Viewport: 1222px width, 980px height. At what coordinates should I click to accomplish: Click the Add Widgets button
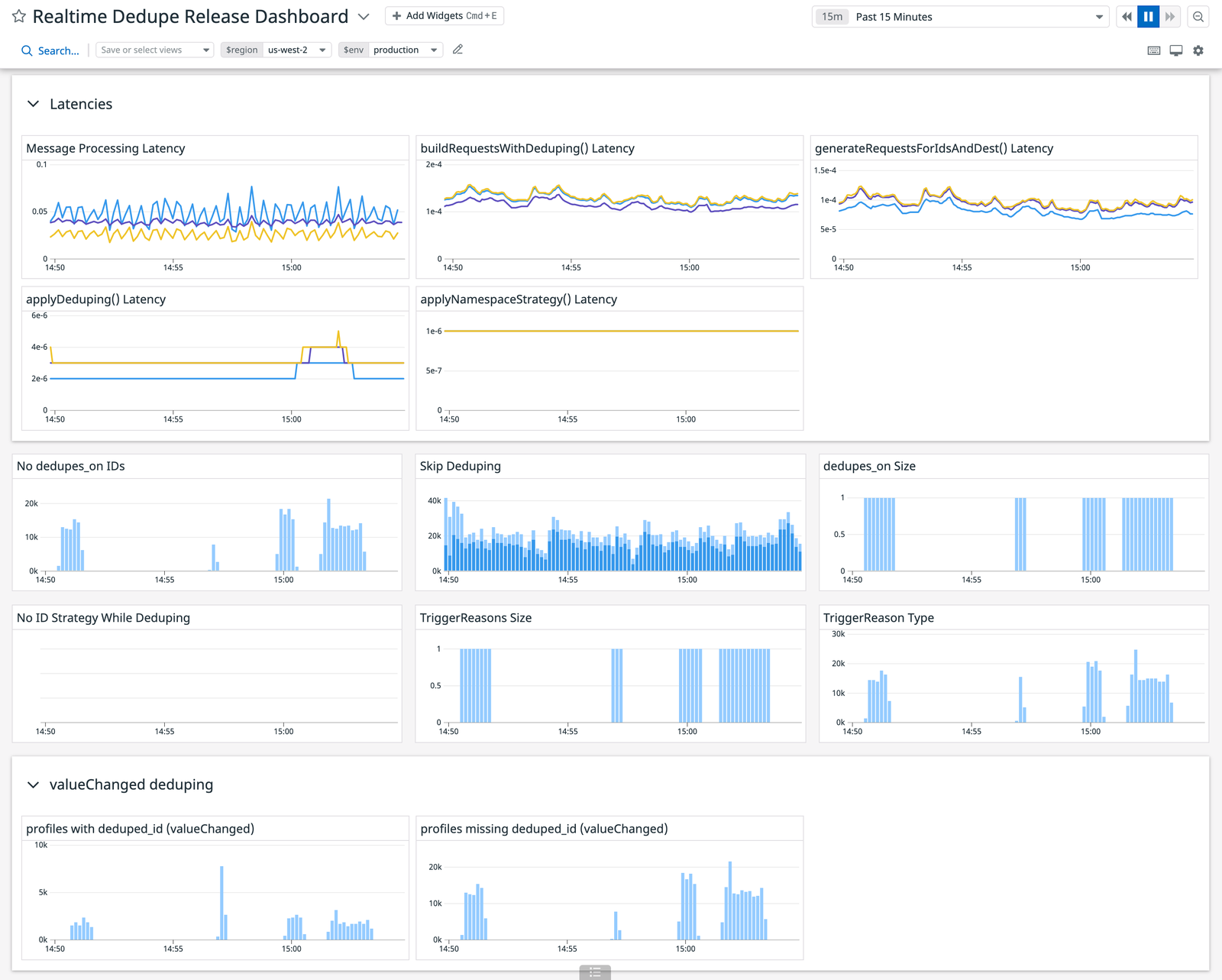click(x=445, y=16)
